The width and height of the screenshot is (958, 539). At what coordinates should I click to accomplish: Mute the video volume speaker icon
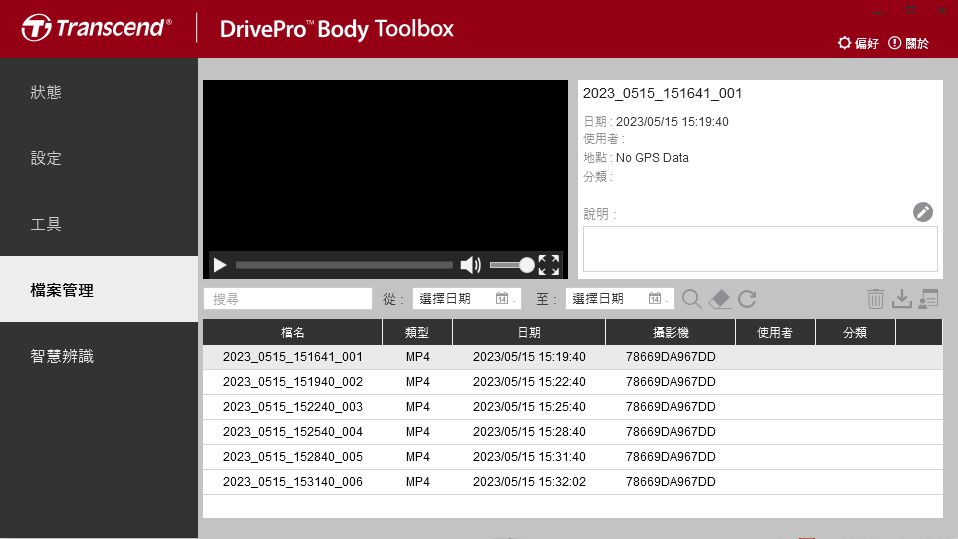click(x=470, y=265)
